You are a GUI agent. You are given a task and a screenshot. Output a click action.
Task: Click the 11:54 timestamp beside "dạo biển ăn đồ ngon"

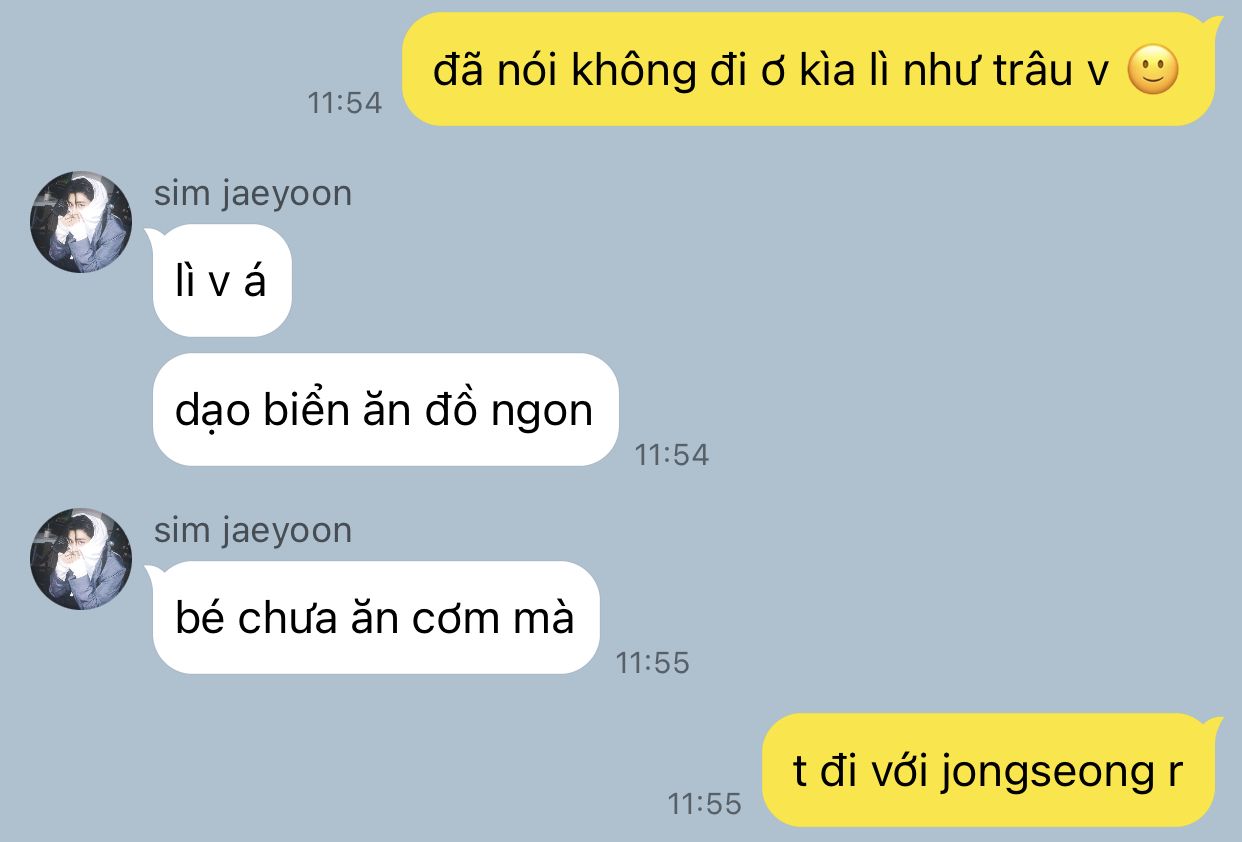(672, 455)
